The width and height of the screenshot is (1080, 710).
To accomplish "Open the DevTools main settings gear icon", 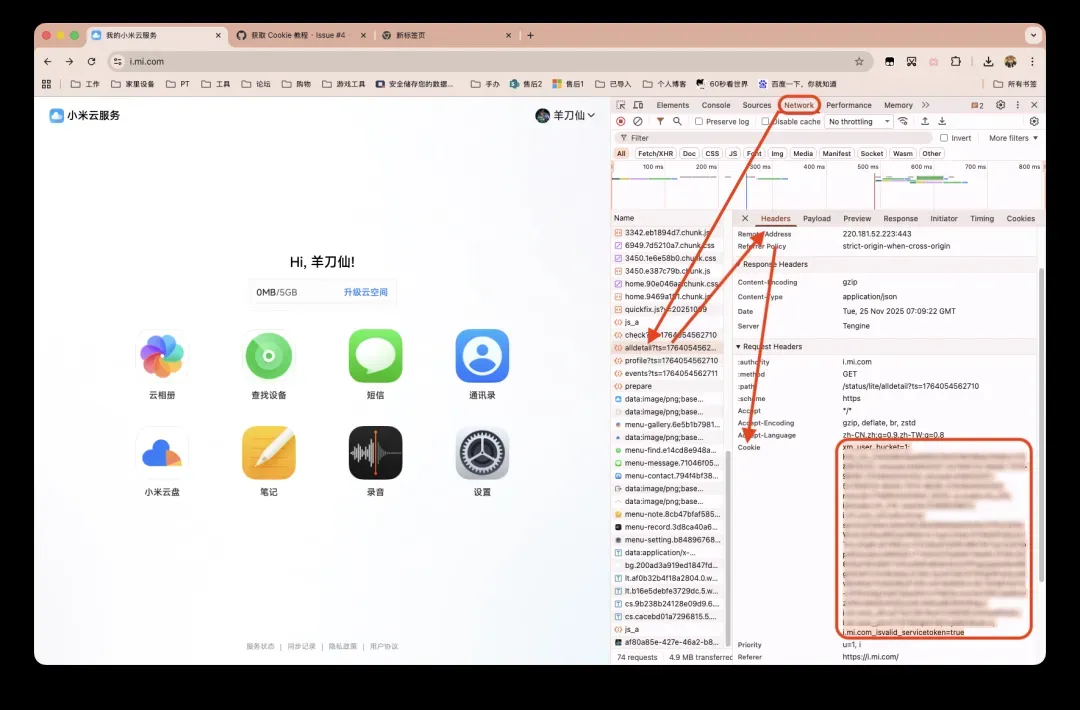I will click(1000, 105).
